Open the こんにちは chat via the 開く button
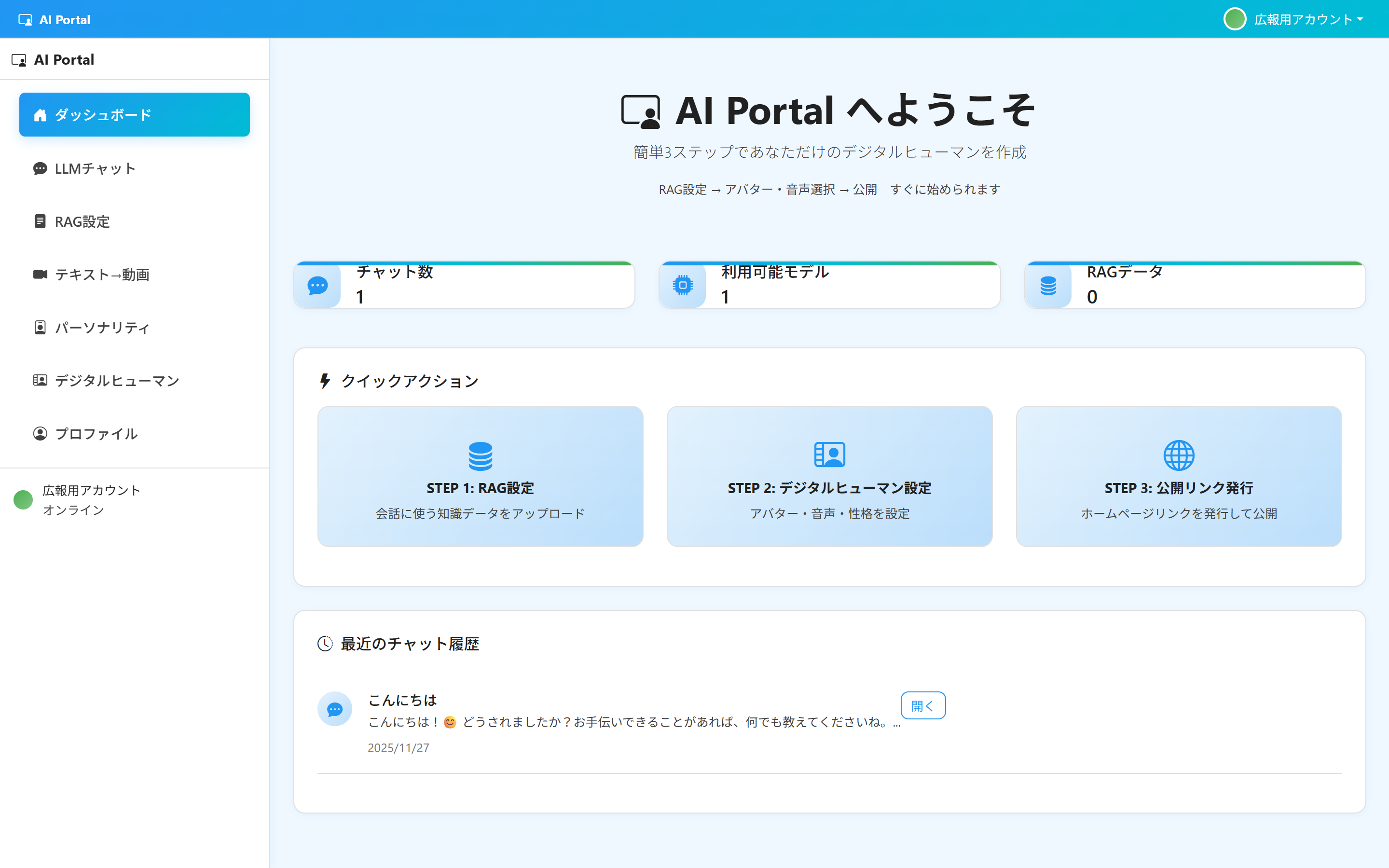Image resolution: width=1389 pixels, height=868 pixels. [x=922, y=705]
